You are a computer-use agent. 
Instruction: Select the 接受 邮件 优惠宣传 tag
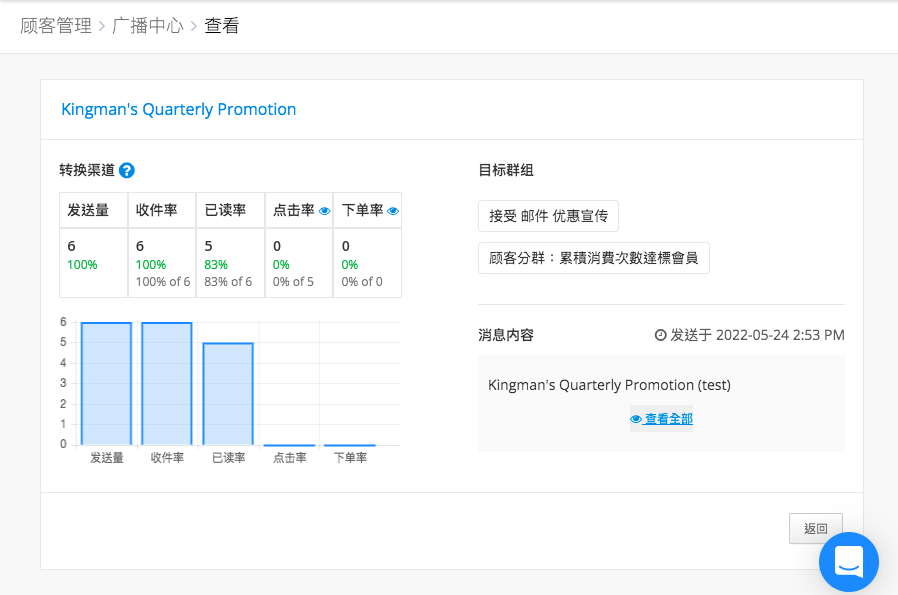tap(548, 216)
